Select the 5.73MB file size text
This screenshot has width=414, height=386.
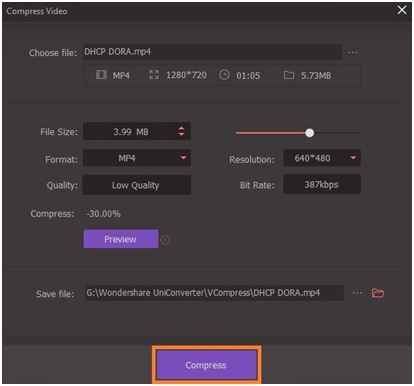click(316, 76)
